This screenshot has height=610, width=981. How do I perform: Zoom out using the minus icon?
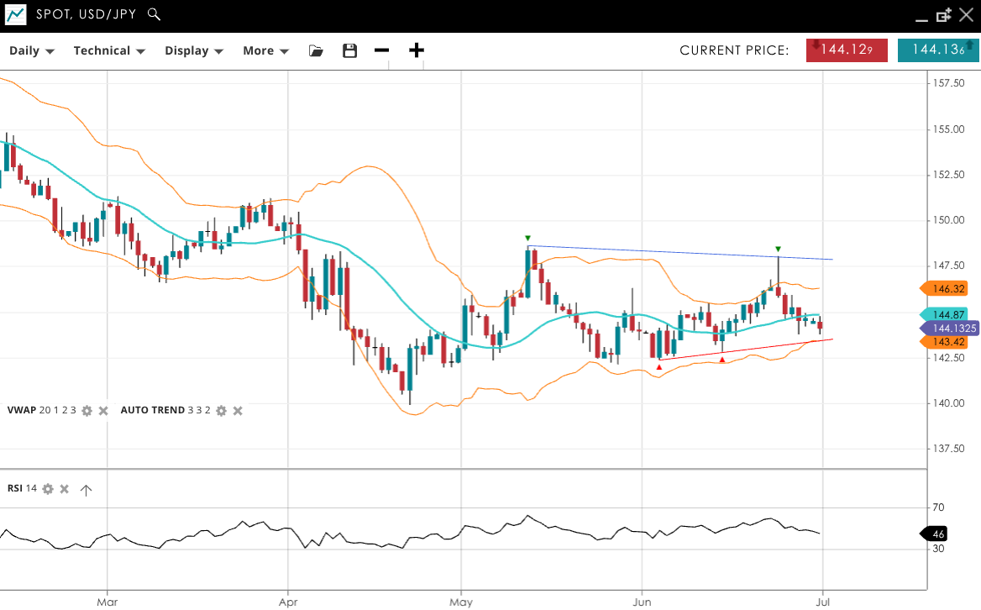pyautogui.click(x=381, y=51)
